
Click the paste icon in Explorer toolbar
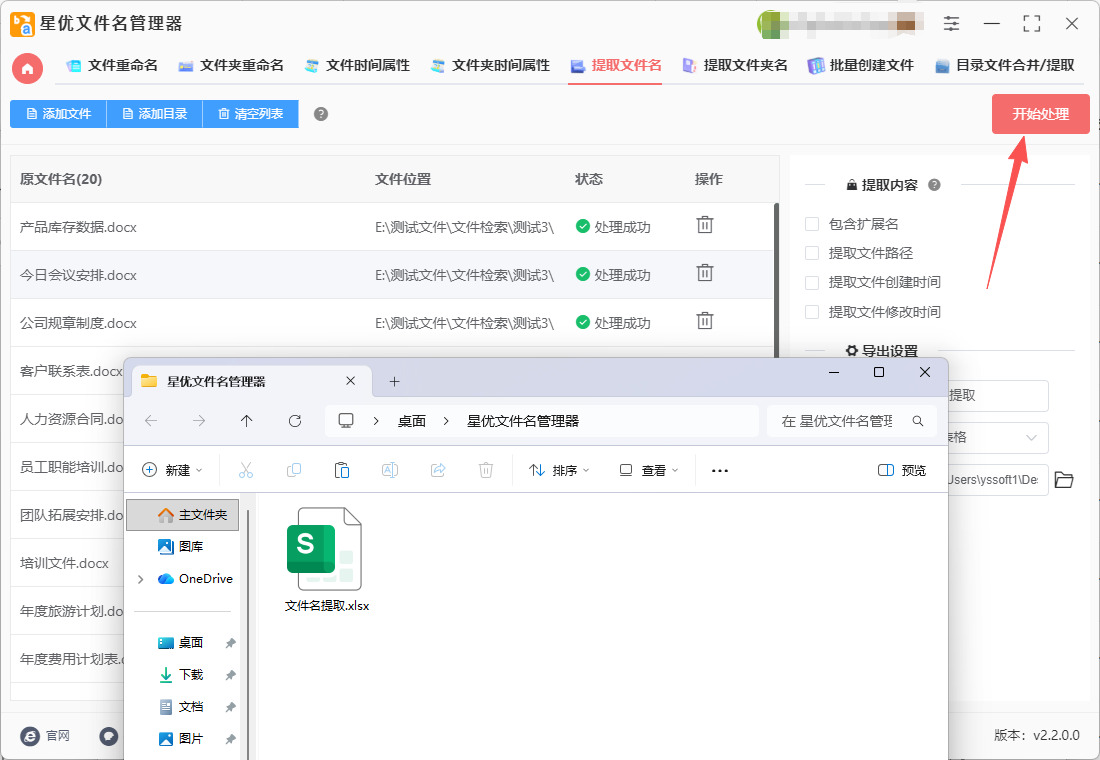[342, 470]
